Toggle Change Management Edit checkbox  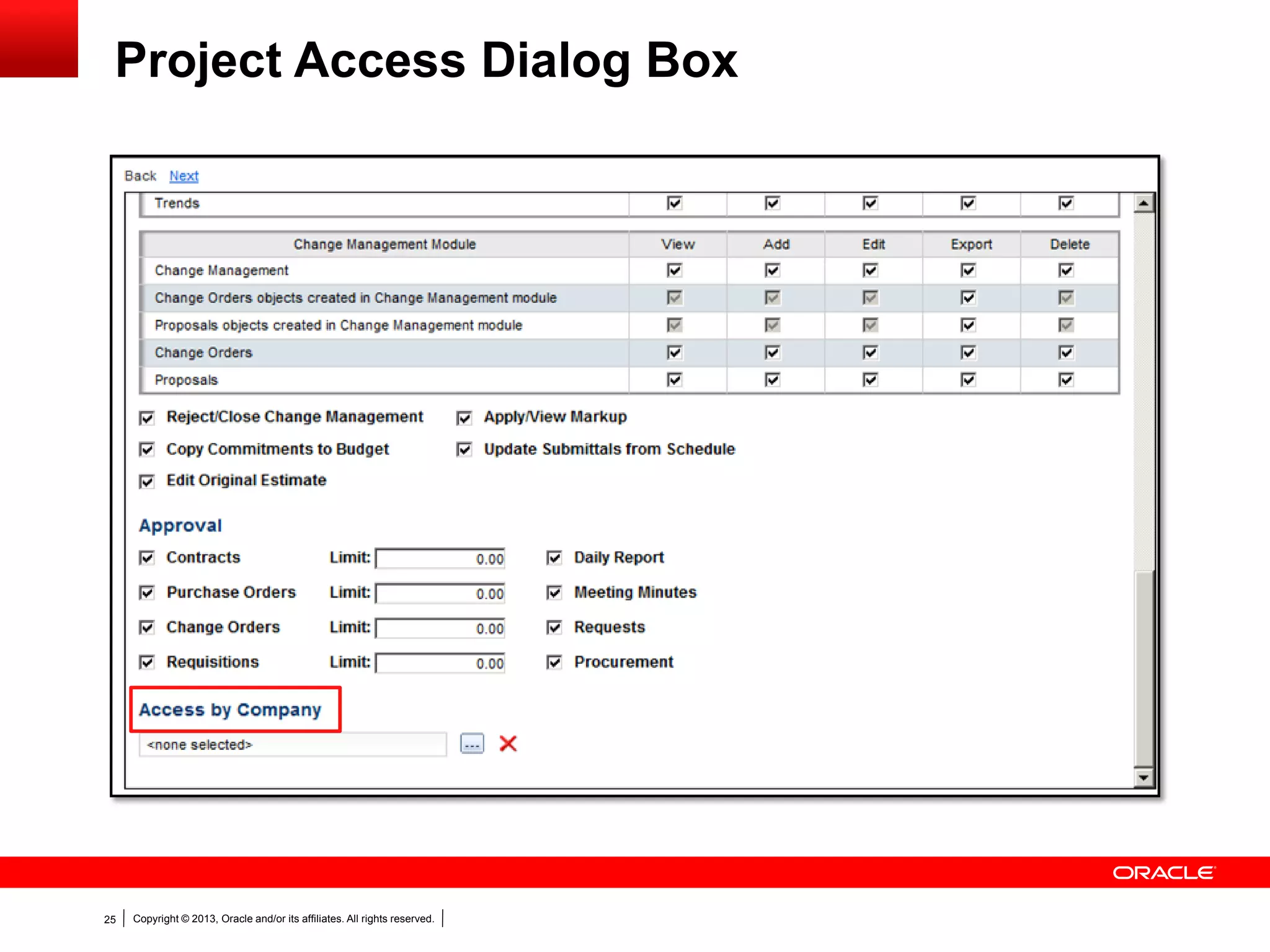coord(870,270)
